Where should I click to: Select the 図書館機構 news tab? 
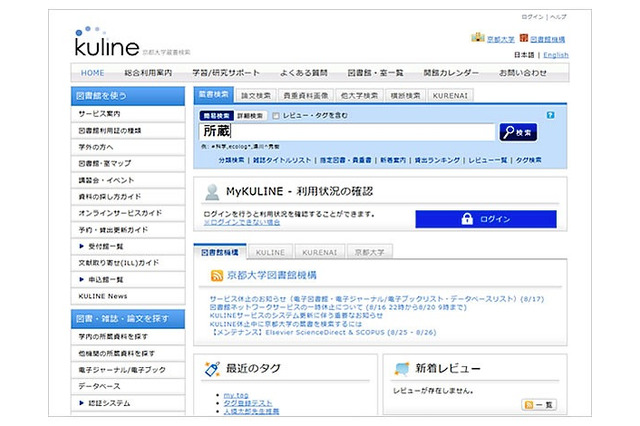point(220,252)
